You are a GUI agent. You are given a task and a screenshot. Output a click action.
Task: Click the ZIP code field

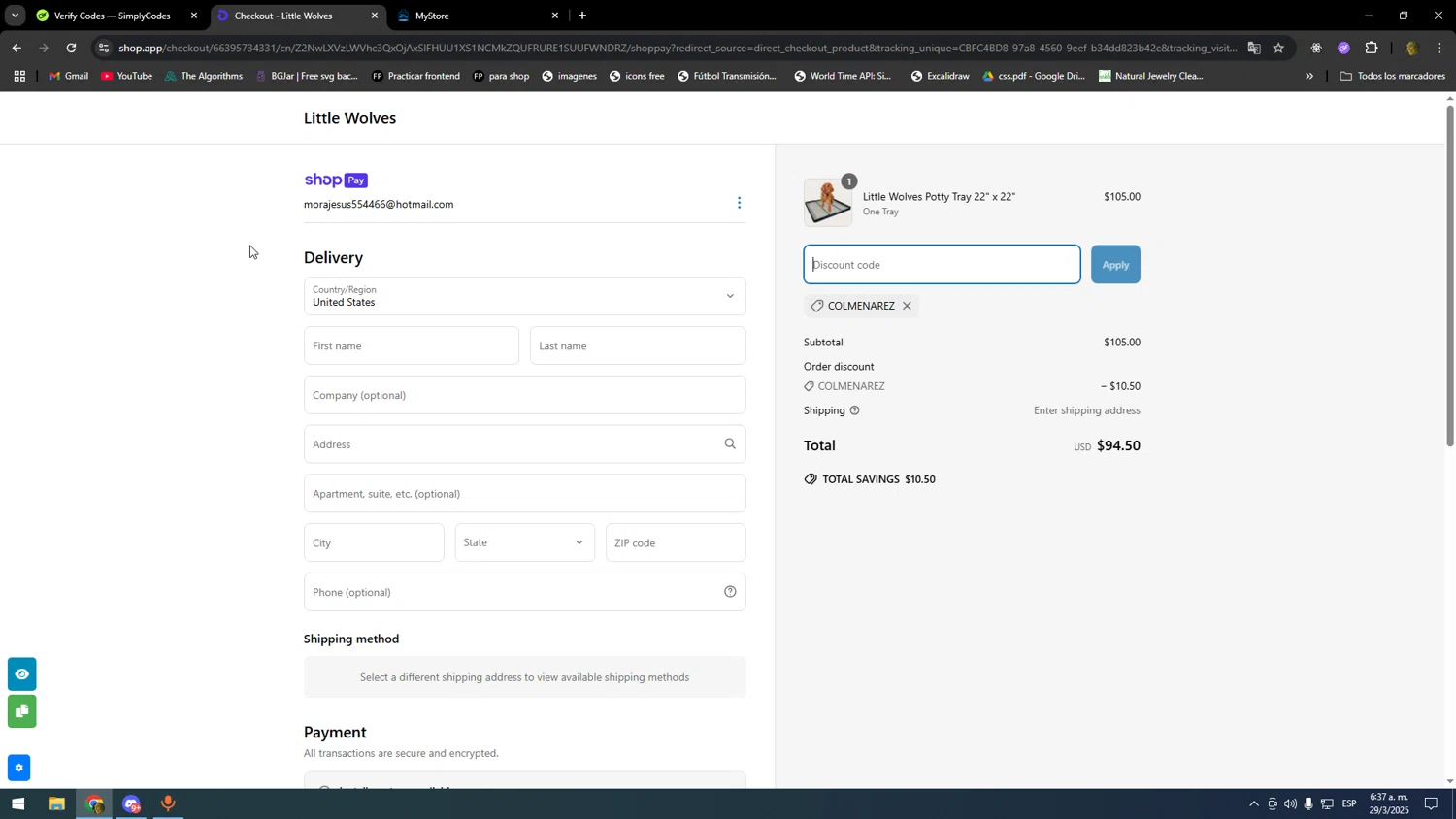(x=676, y=542)
